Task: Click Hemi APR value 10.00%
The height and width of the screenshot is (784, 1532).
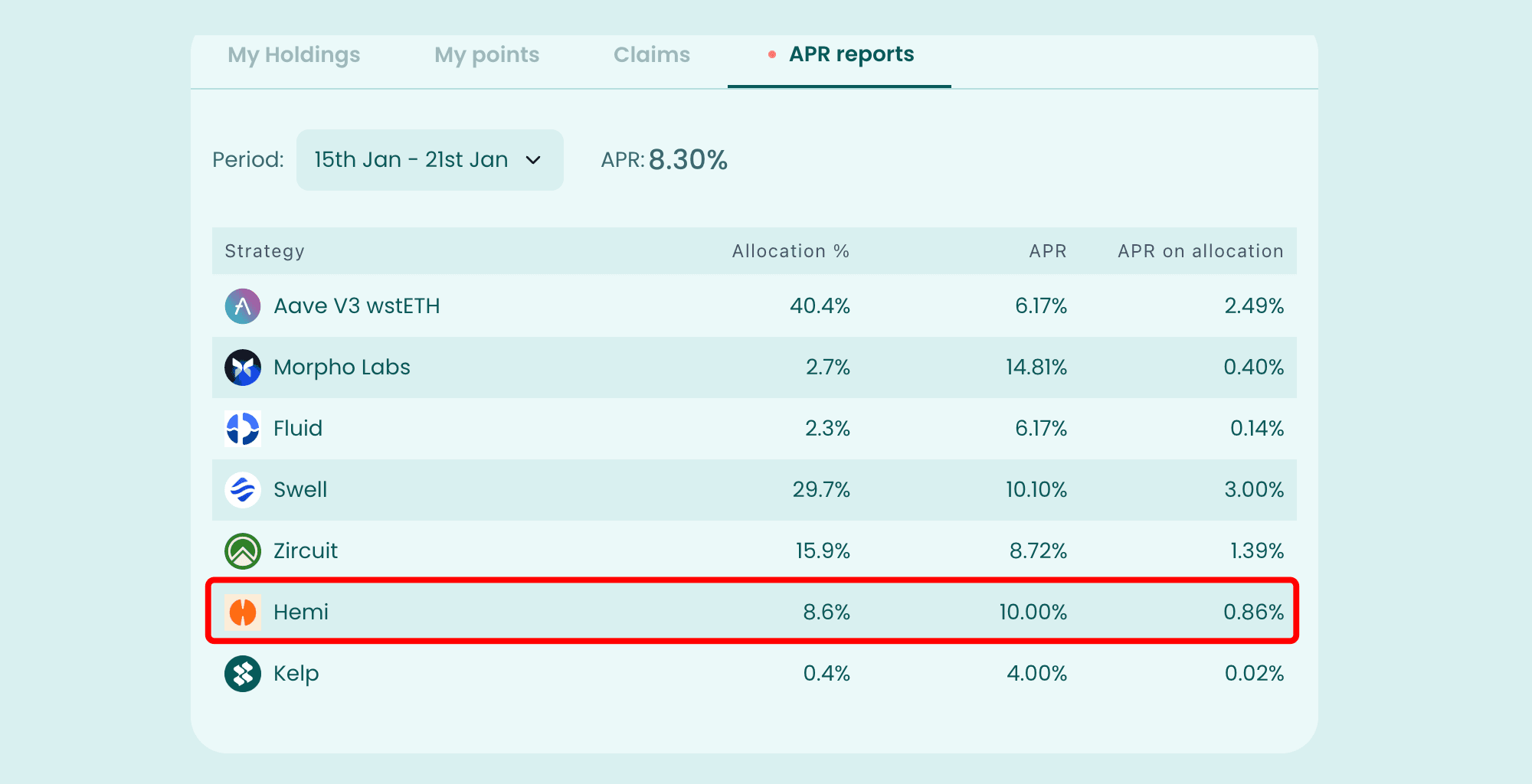Action: click(x=1033, y=612)
